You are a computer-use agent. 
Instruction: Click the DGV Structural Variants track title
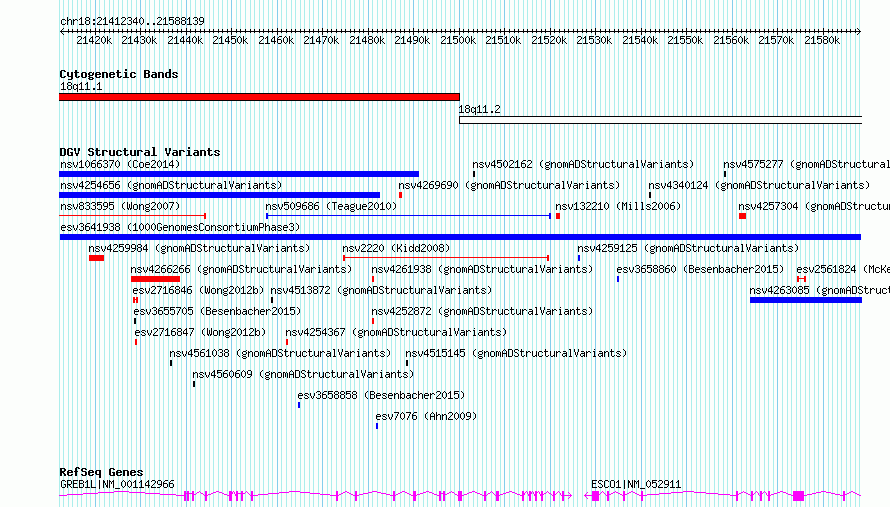pos(140,152)
